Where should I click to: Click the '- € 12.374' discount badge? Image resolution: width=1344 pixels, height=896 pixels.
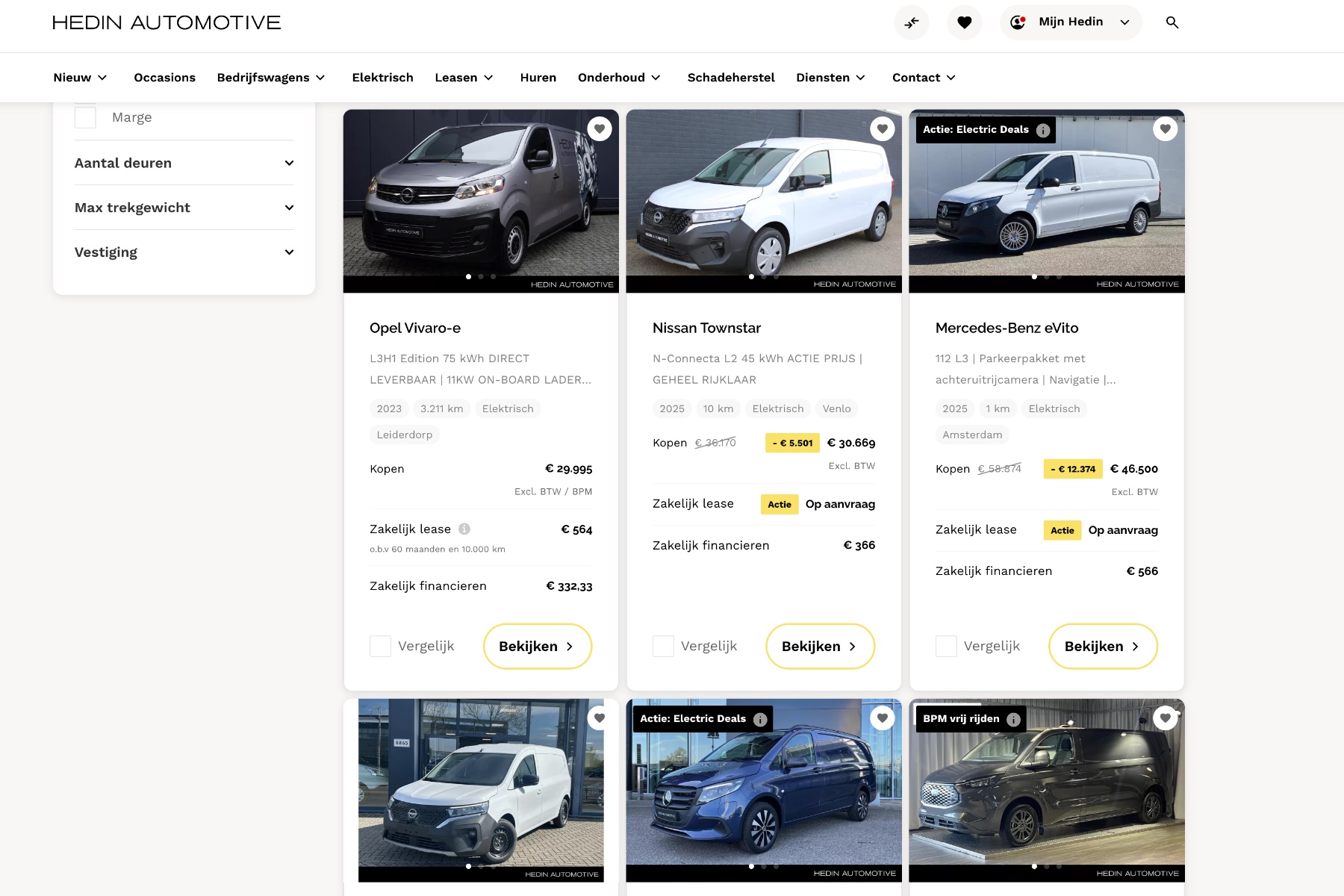pyautogui.click(x=1073, y=469)
